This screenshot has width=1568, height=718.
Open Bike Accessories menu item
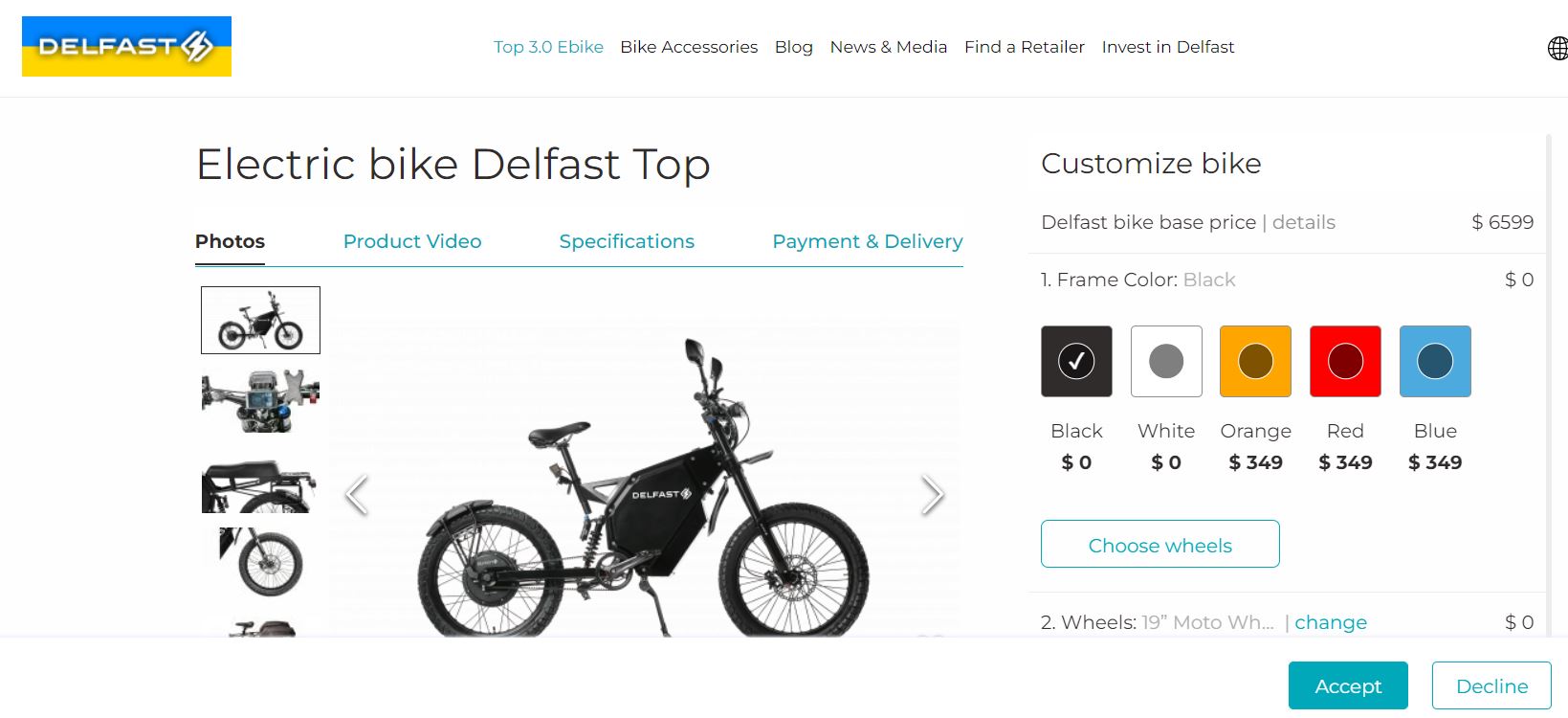[x=689, y=47]
